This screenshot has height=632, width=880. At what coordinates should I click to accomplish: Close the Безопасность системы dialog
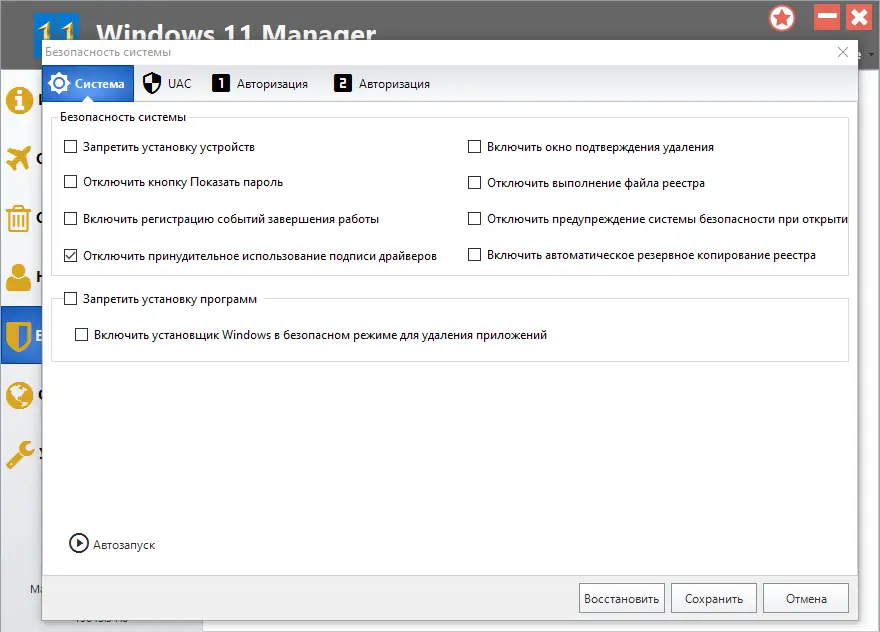pyautogui.click(x=843, y=51)
